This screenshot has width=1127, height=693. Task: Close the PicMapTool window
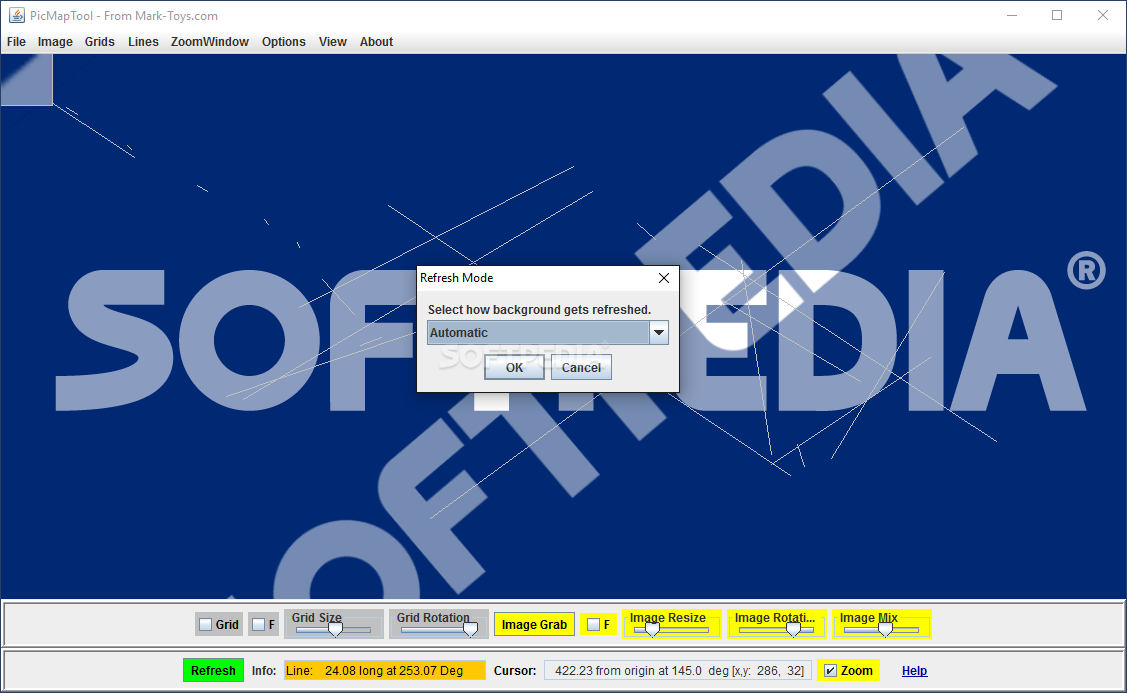(x=1103, y=15)
